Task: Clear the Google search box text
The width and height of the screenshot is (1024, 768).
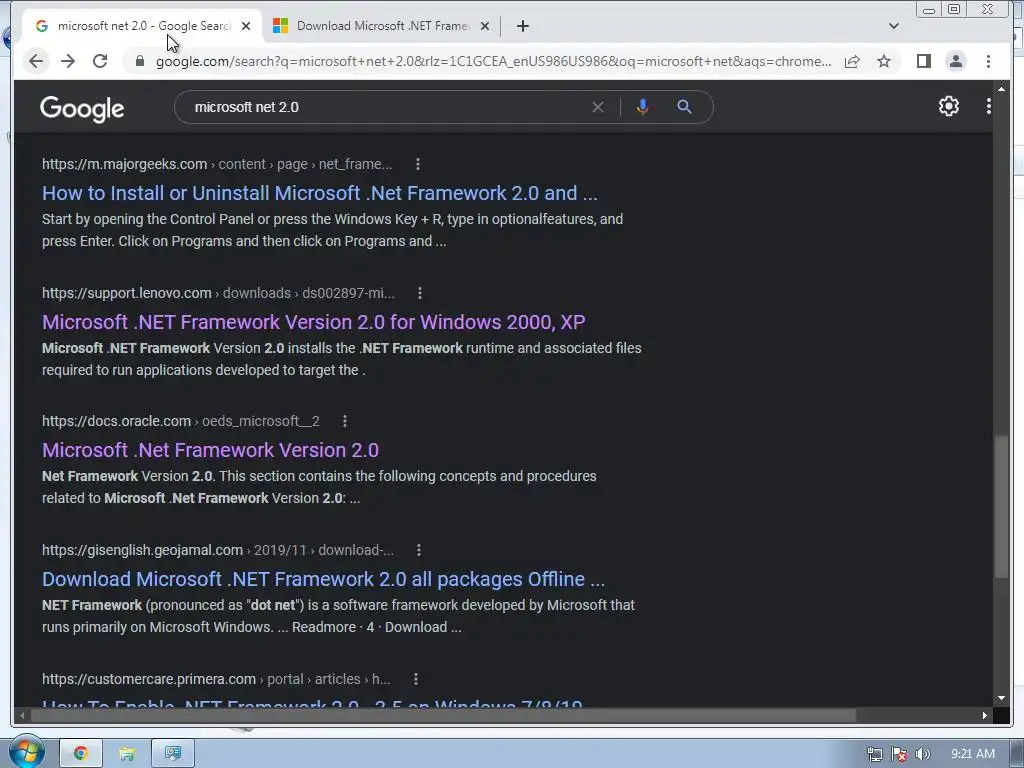Action: (598, 107)
